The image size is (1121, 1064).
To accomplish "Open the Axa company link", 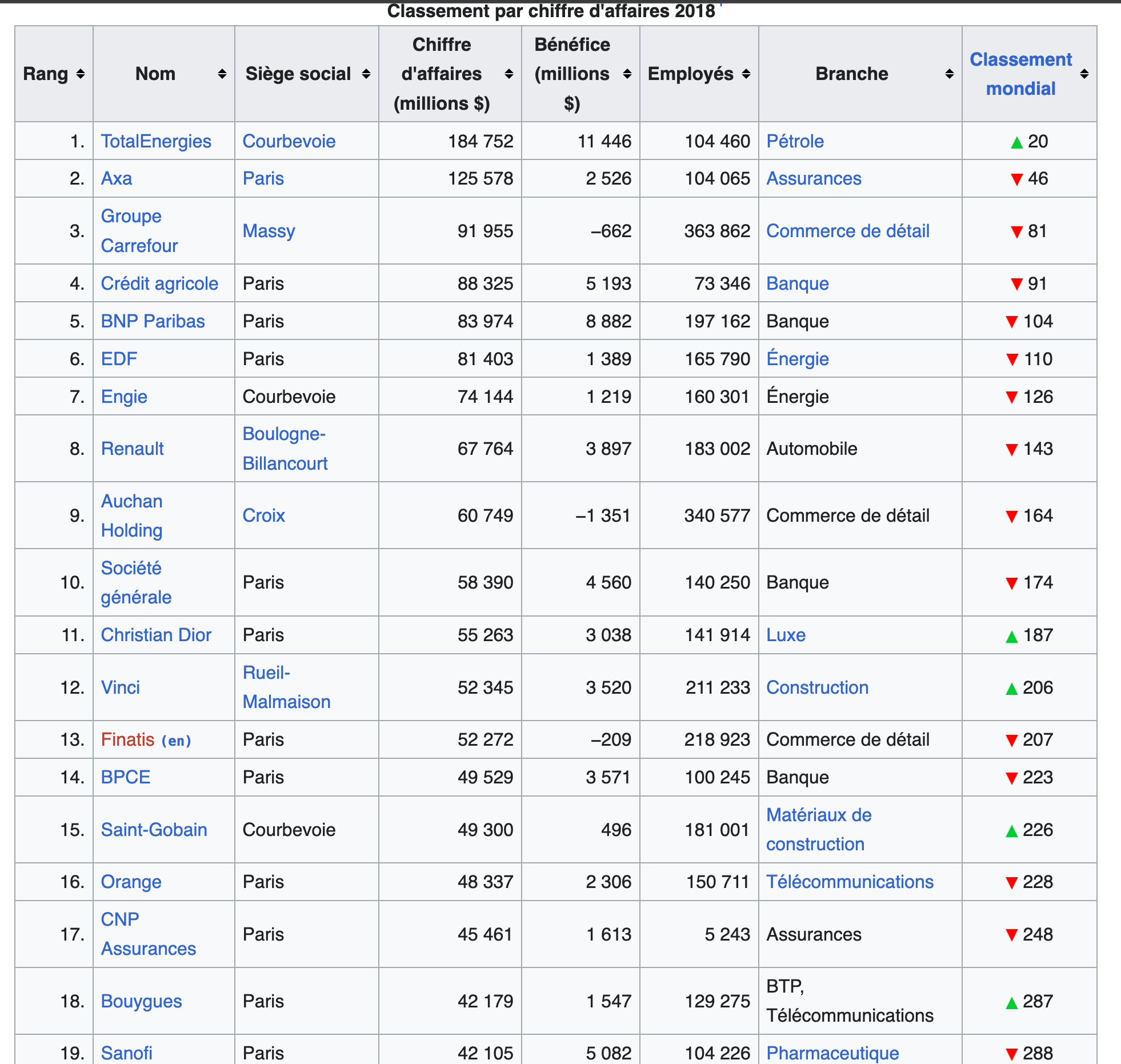I will 117,178.
